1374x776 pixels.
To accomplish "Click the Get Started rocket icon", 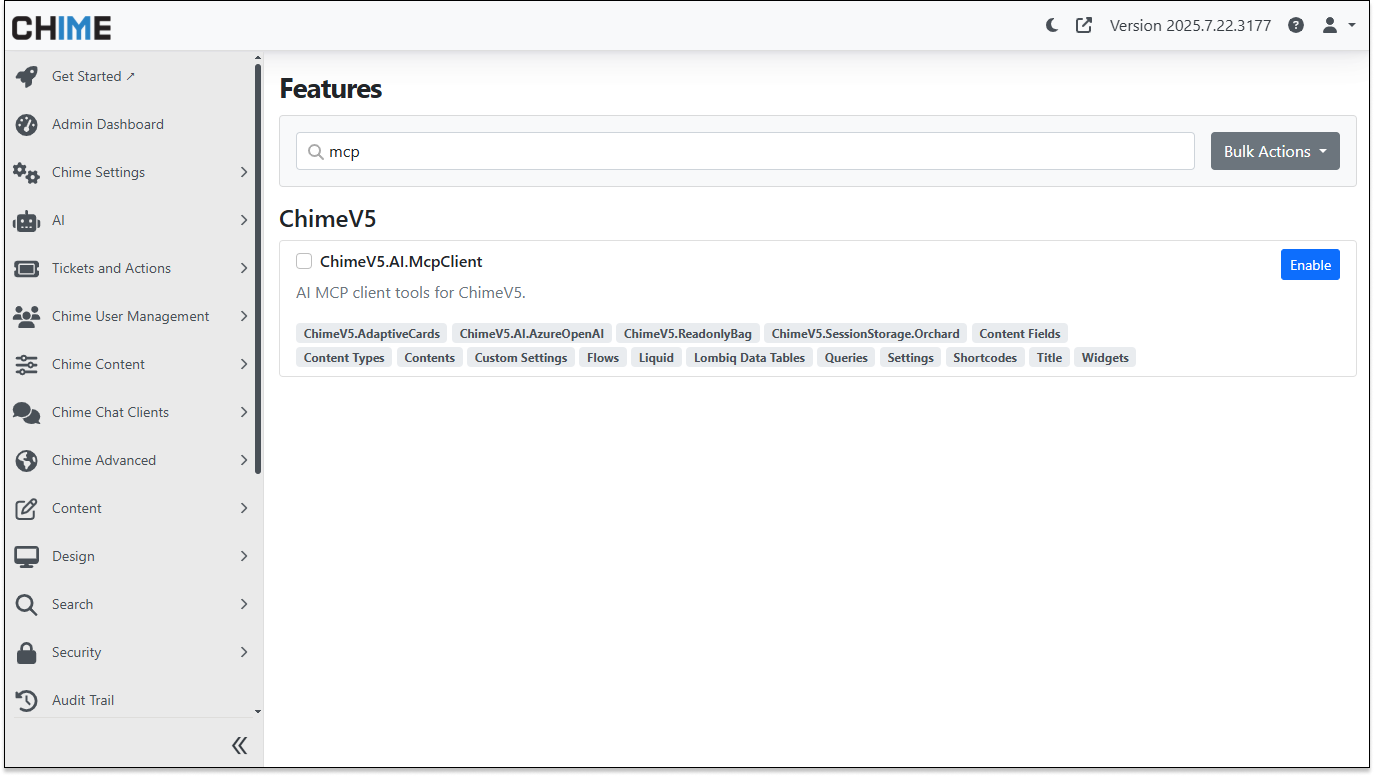I will pyautogui.click(x=27, y=76).
